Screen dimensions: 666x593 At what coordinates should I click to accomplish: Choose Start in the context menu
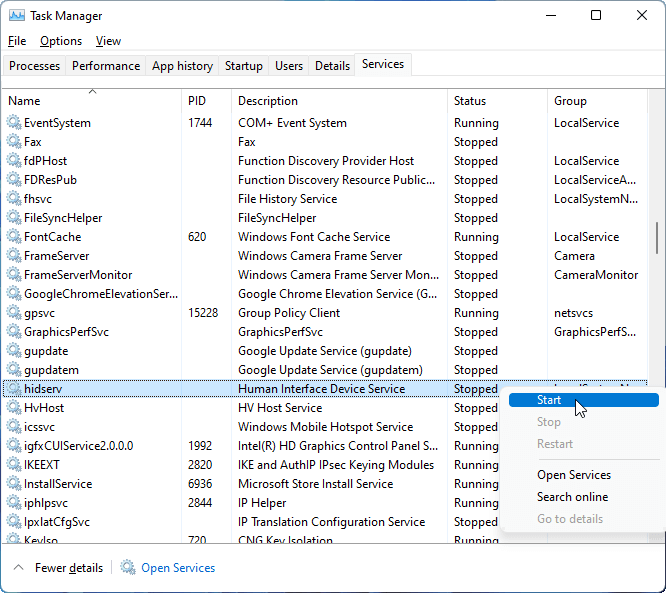coord(584,400)
